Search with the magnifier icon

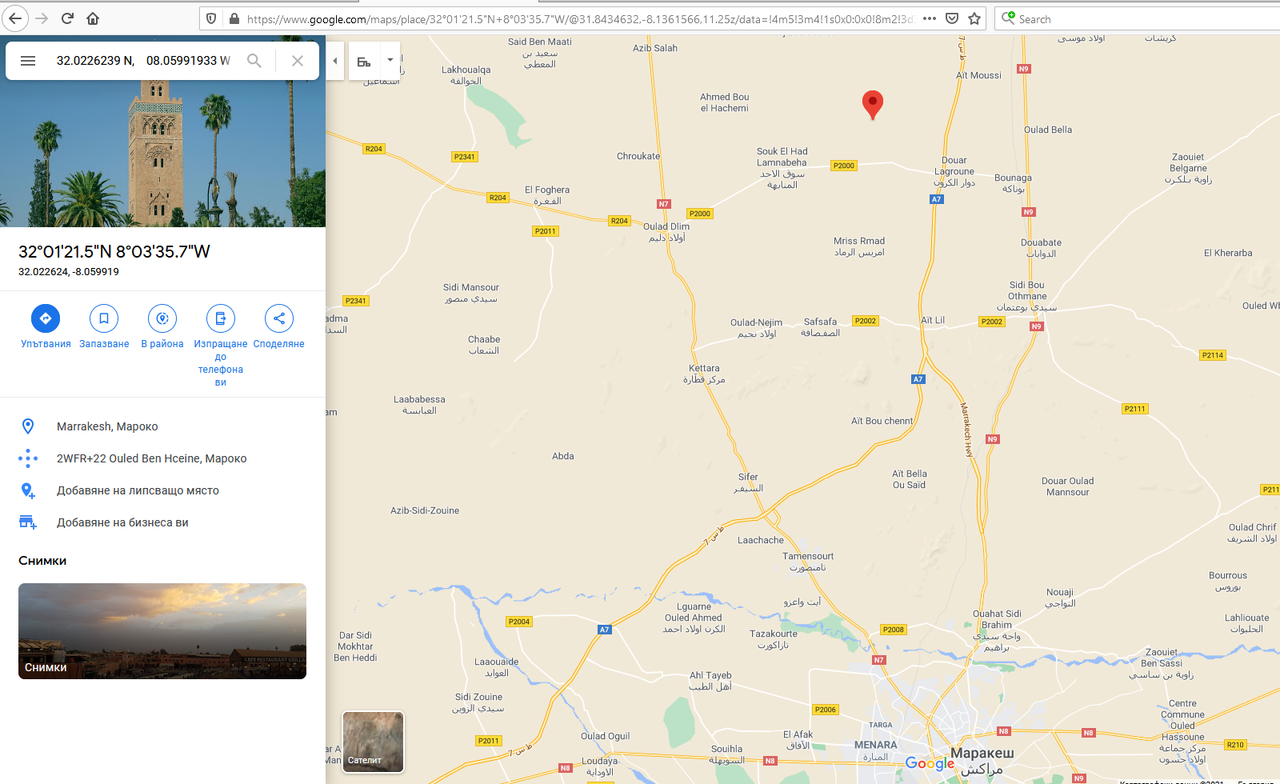[x=255, y=61]
